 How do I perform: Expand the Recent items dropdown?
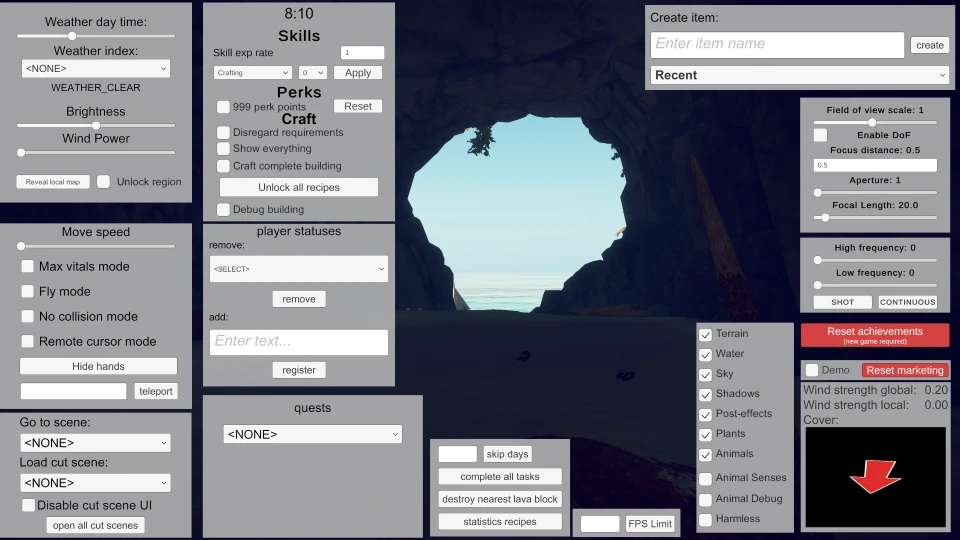[x=799, y=75]
